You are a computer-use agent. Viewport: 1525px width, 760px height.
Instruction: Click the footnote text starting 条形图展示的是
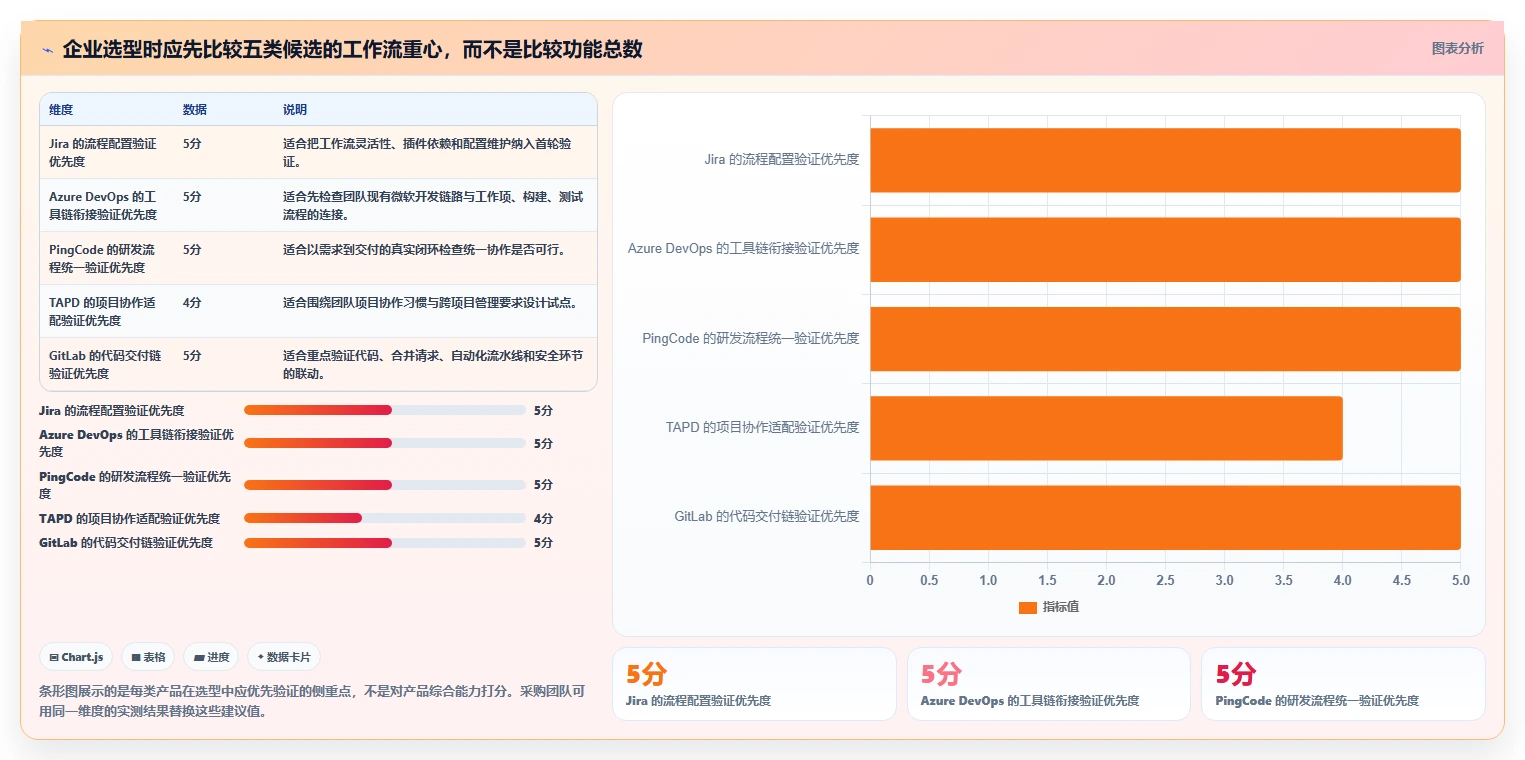[312, 702]
